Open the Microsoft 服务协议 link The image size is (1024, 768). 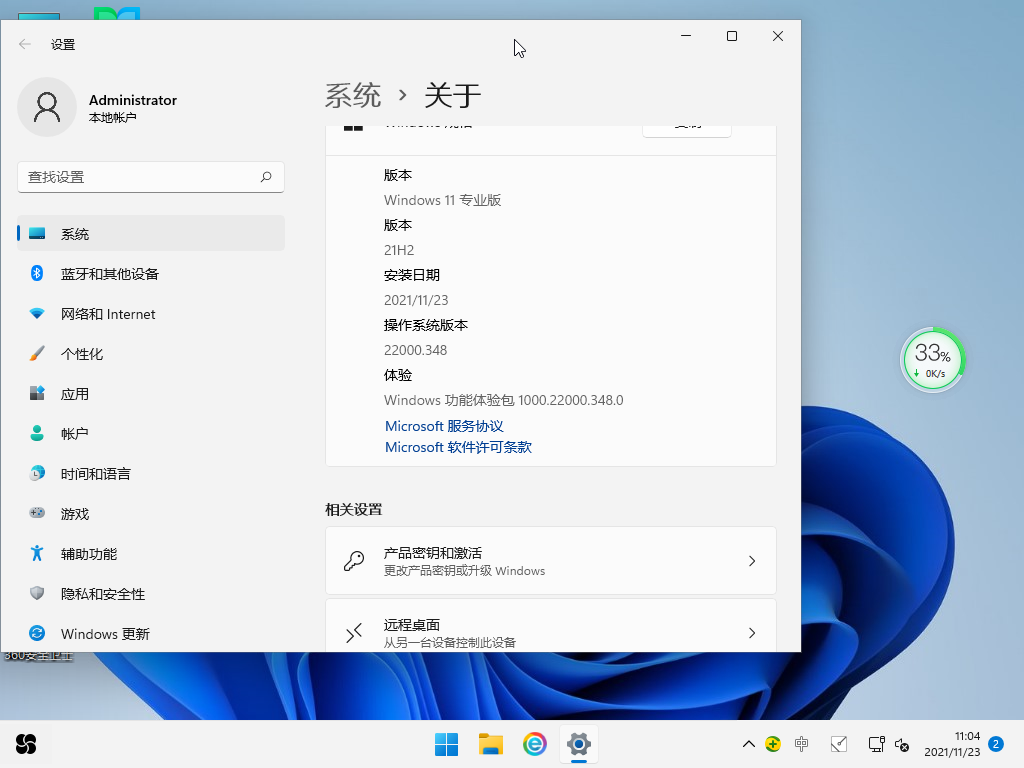click(443, 426)
